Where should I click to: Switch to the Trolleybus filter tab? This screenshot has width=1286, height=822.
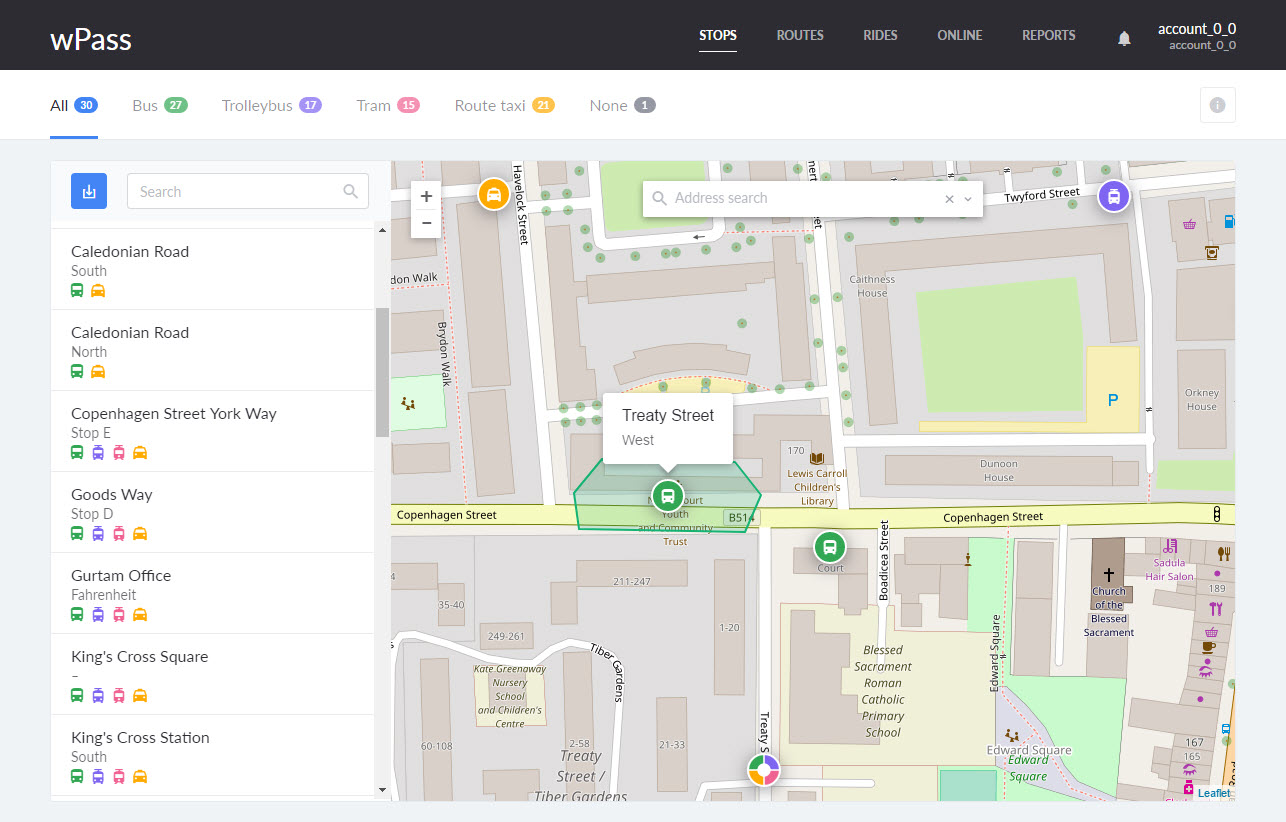pos(257,106)
